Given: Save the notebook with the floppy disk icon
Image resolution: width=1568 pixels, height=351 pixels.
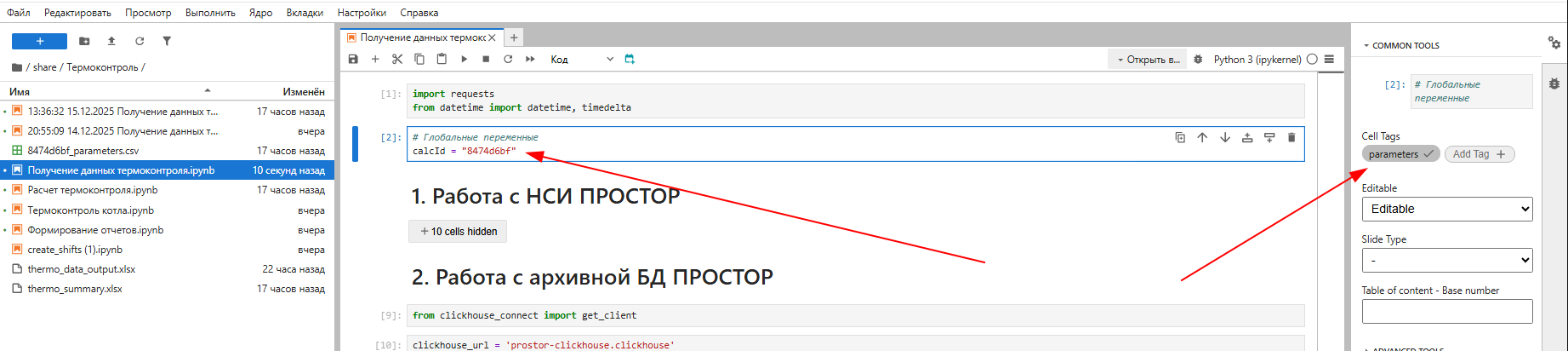Looking at the screenshot, I should click(x=353, y=59).
